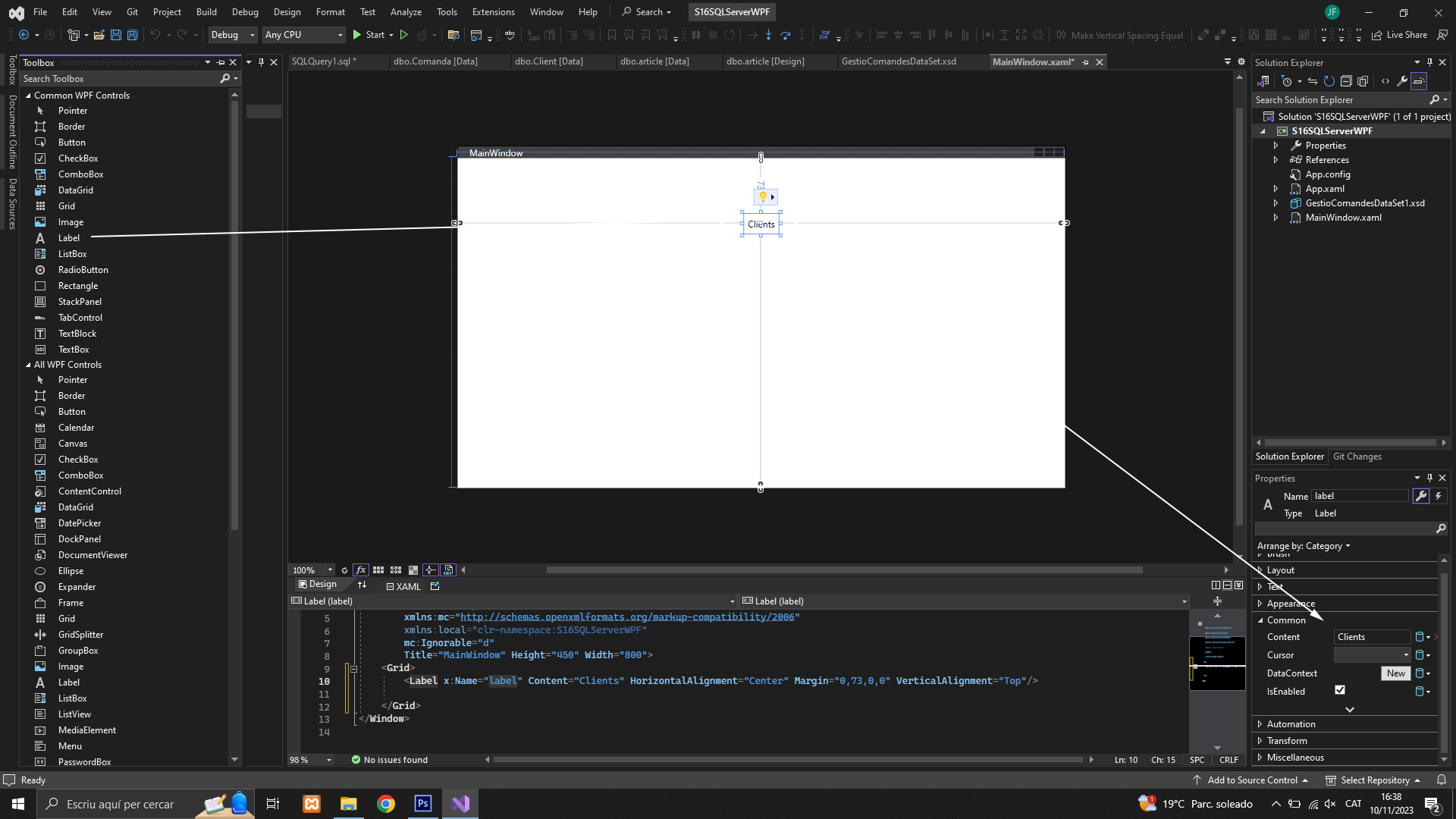
Task: Toggle snapping to snaplines in designer toolbar
Action: click(x=431, y=570)
